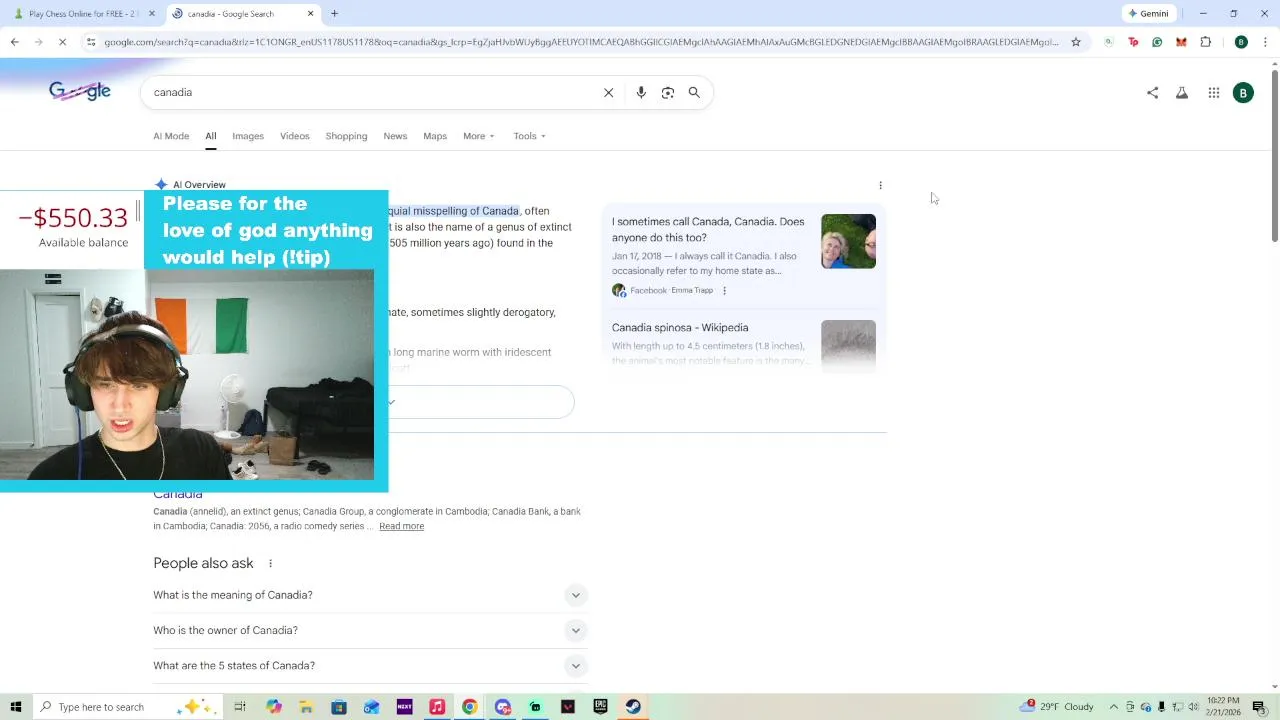Open the MetaMask fox extension
This screenshot has height=720, width=1280.
1181,42
